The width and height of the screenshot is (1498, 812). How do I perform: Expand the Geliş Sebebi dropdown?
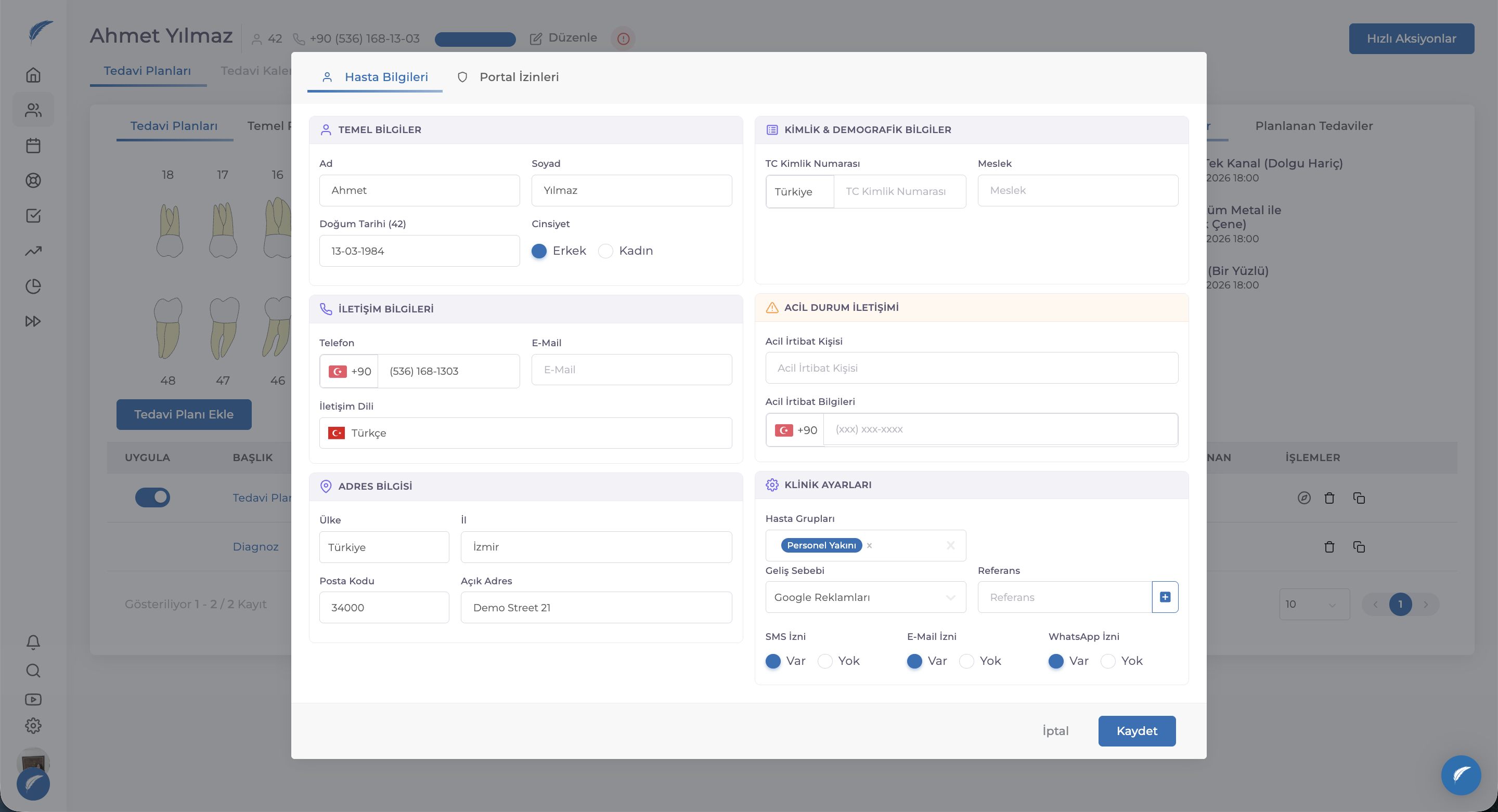866,597
